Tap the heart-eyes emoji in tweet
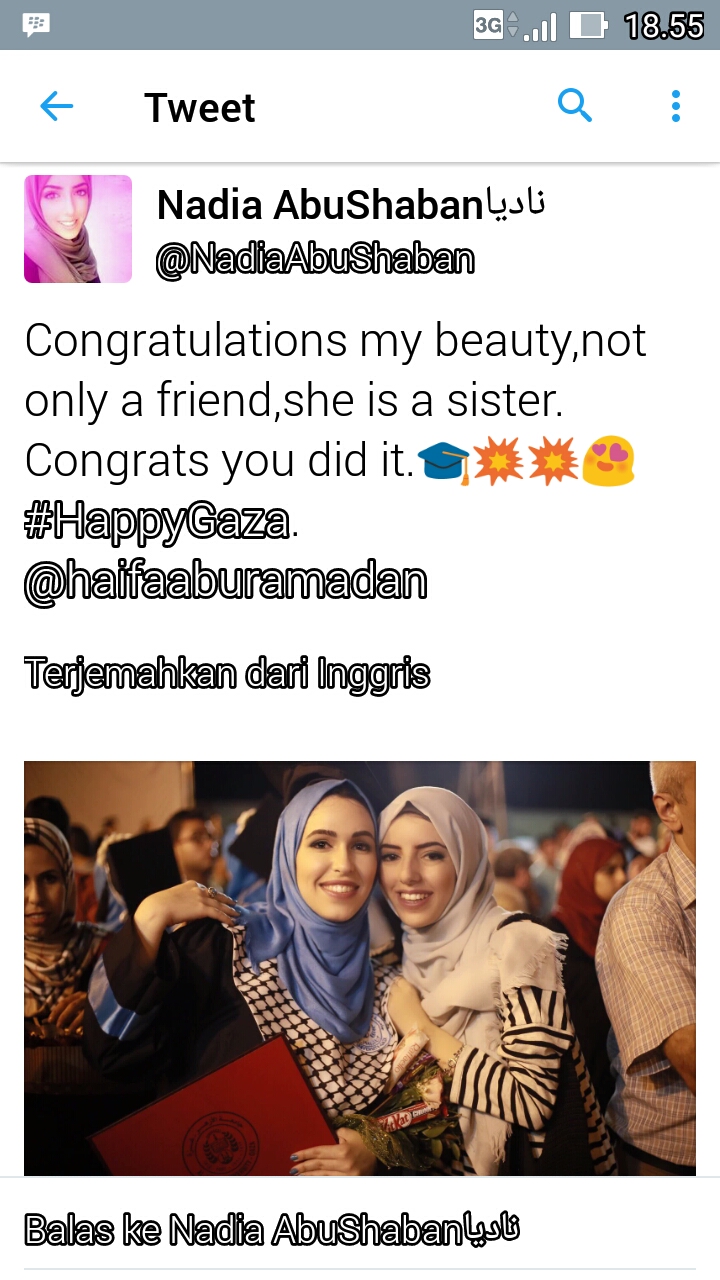Image resolution: width=720 pixels, height=1280 pixels. point(608,461)
